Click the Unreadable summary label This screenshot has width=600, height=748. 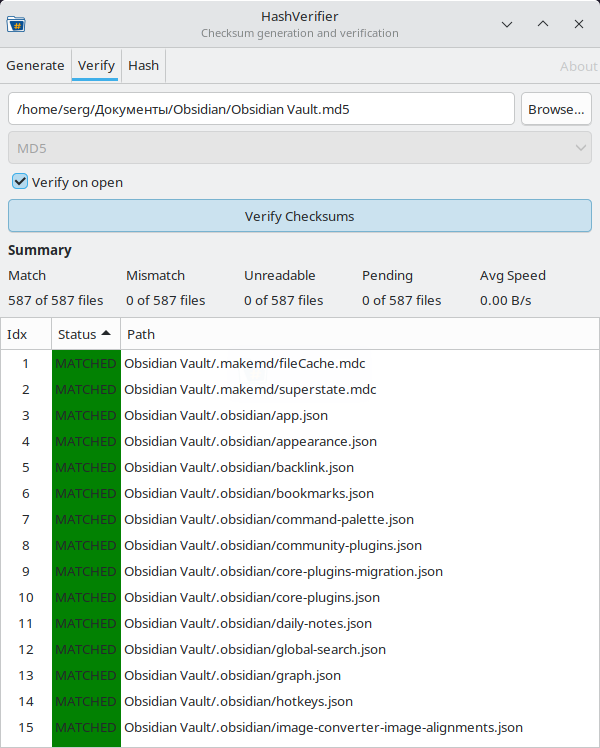pos(279,276)
